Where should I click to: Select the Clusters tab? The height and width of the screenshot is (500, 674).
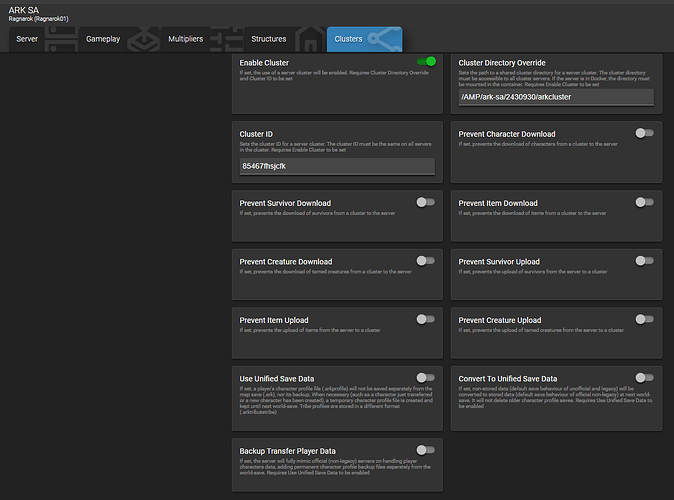pos(365,39)
